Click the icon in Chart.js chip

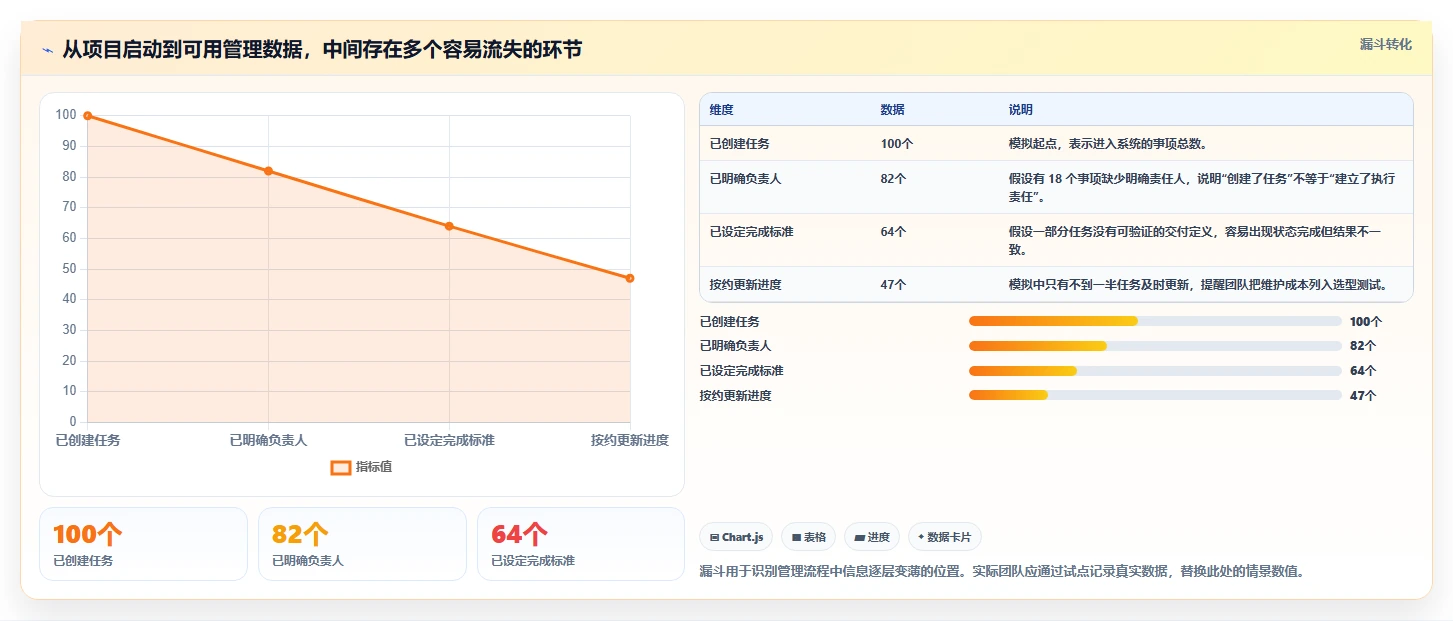click(x=714, y=538)
